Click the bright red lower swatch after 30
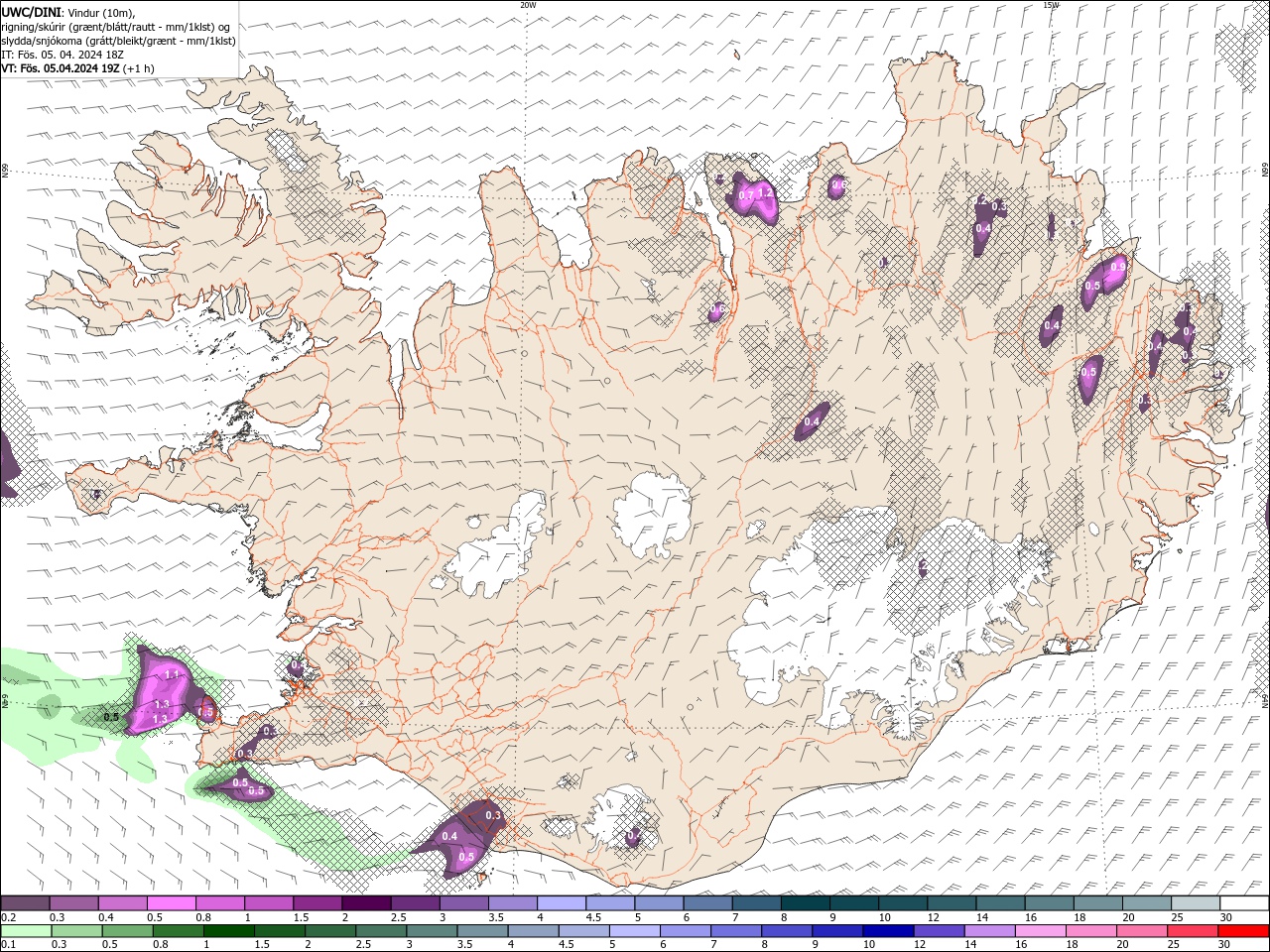 (1244, 931)
